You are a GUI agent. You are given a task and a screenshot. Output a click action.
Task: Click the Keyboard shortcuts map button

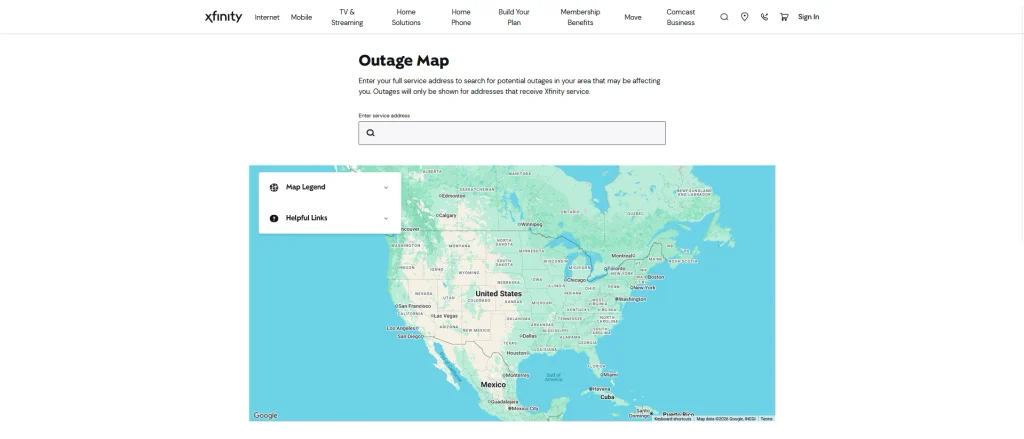[673, 419]
